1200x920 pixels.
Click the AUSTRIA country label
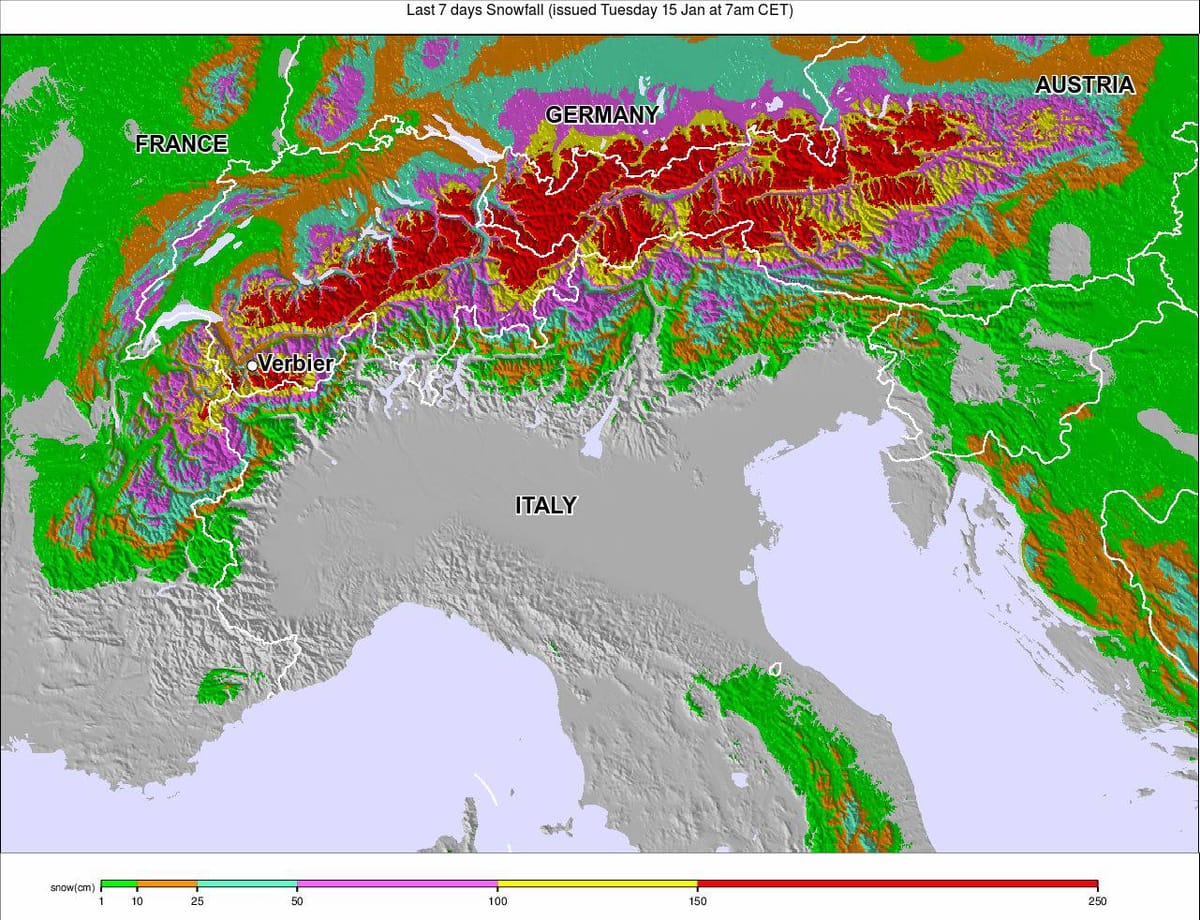tap(1084, 85)
